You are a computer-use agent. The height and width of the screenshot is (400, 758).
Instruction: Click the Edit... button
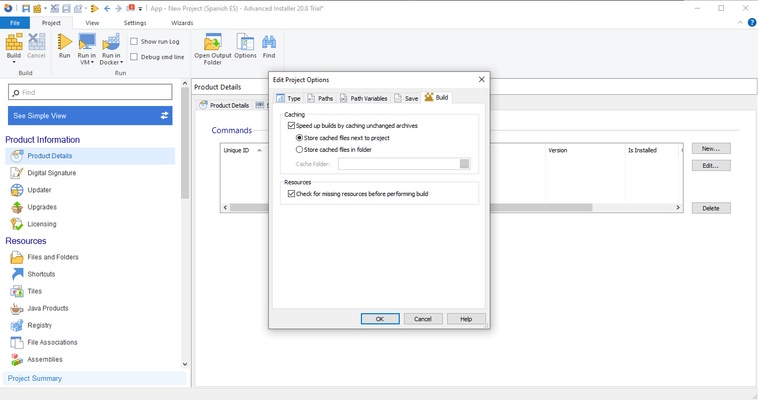[x=711, y=165]
